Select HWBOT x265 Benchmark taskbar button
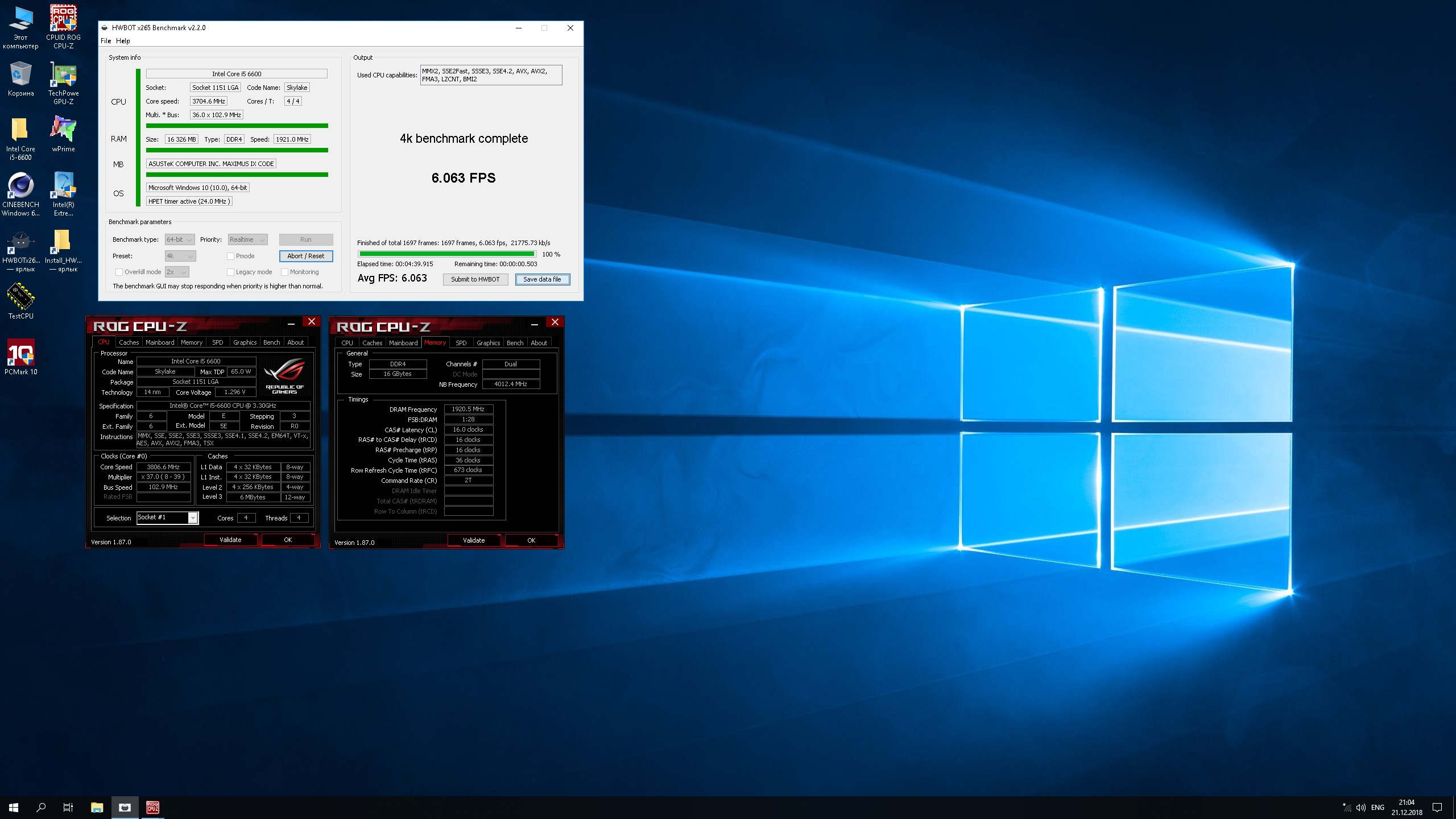 [125, 807]
